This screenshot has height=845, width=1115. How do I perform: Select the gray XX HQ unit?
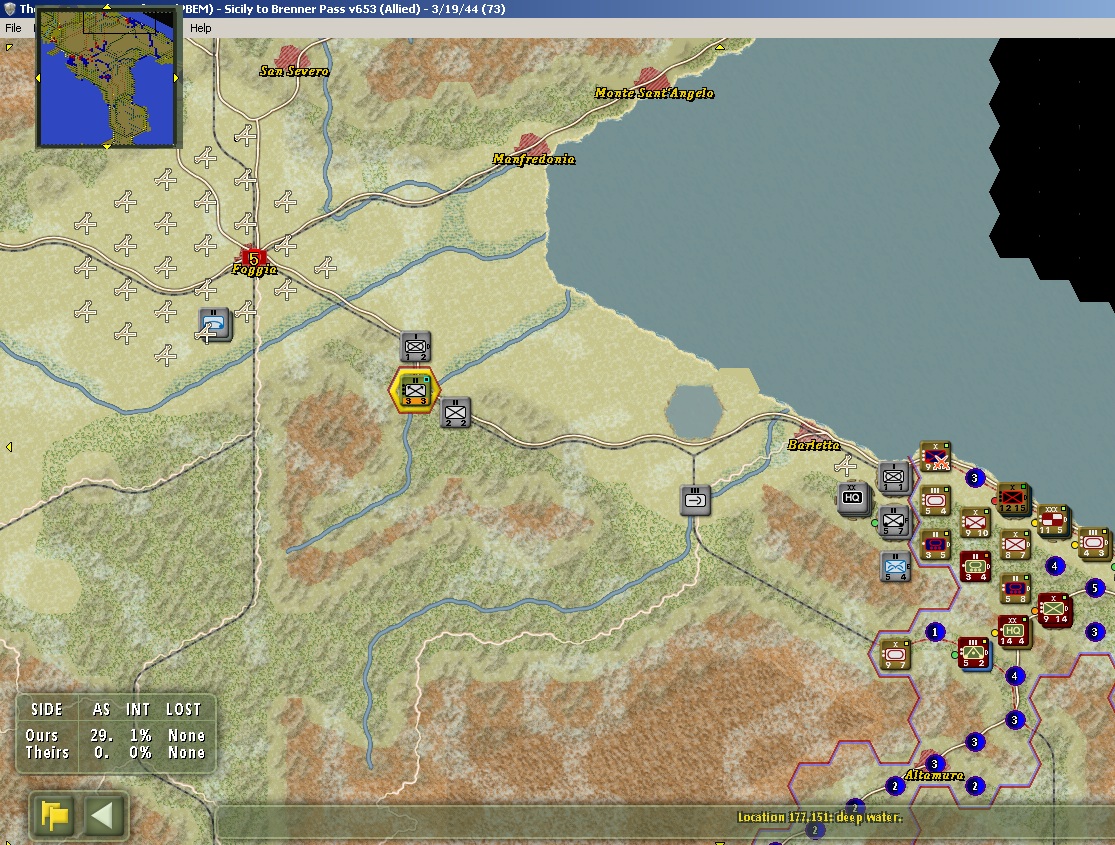[x=853, y=497]
